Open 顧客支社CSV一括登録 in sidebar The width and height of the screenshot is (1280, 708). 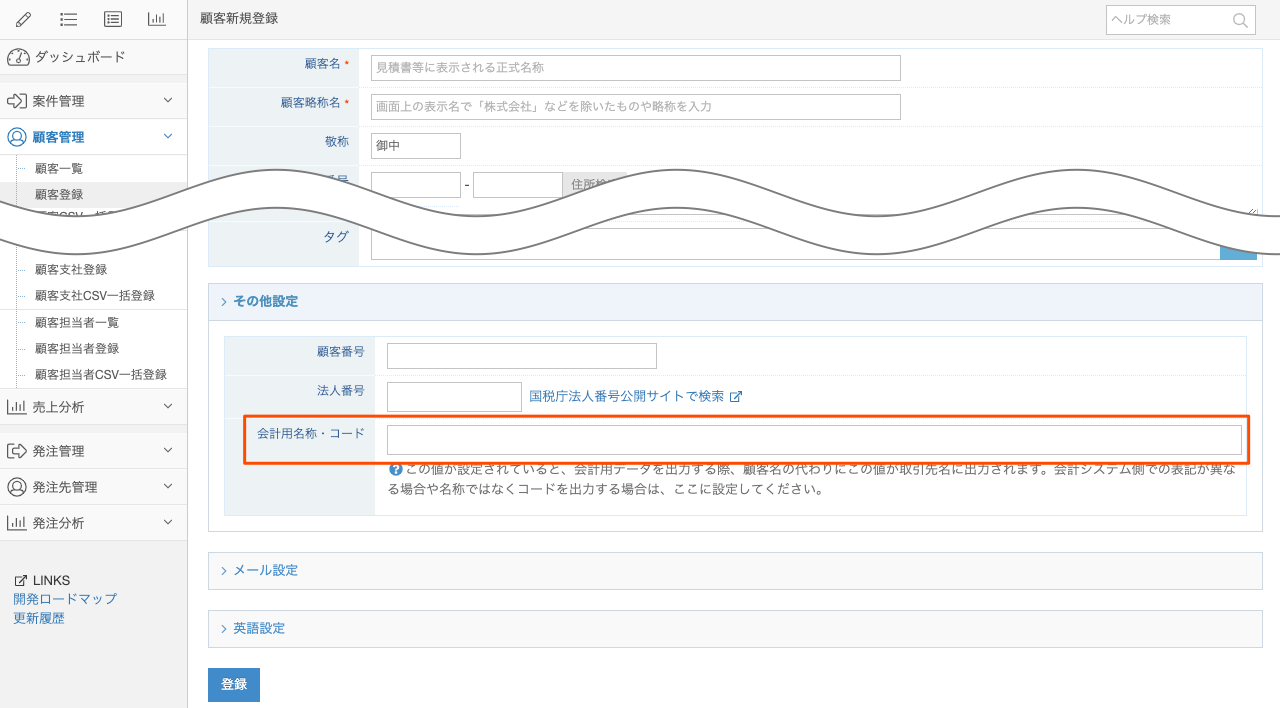click(x=95, y=296)
